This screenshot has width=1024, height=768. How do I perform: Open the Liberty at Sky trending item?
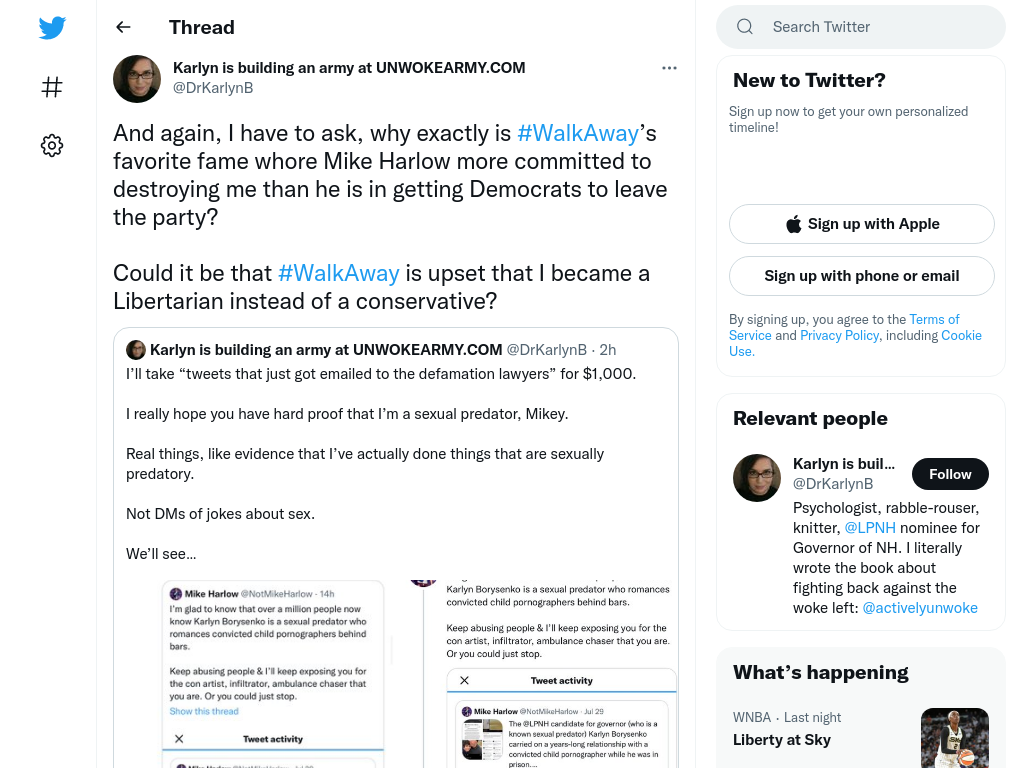point(782,740)
